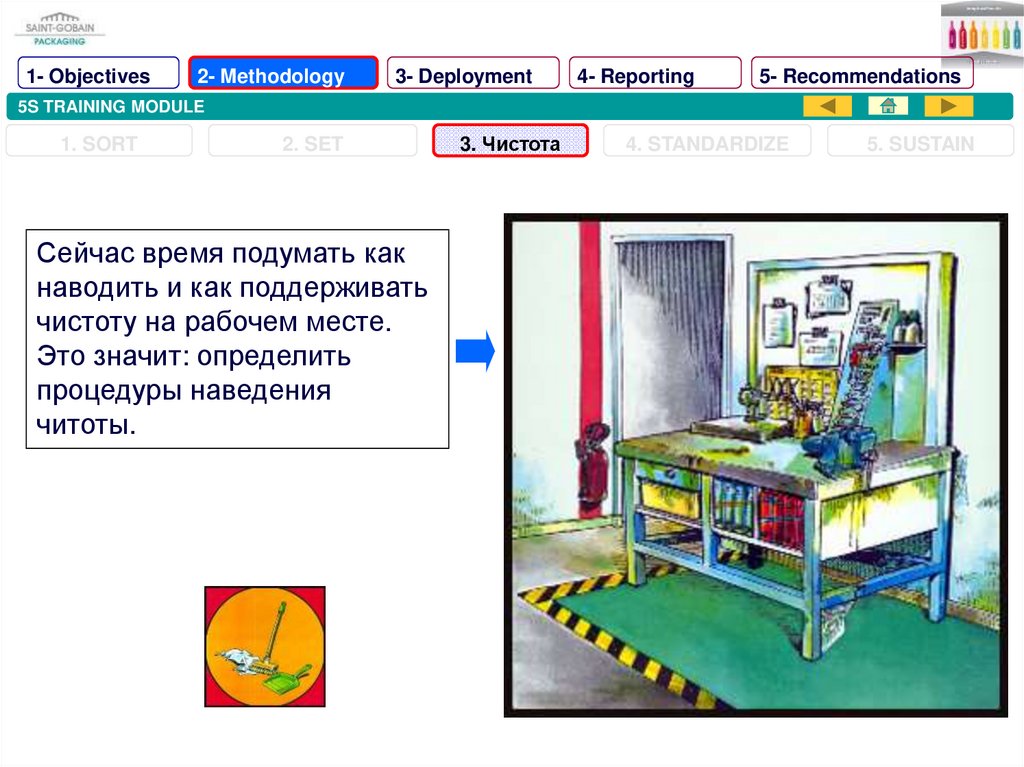This screenshot has height=767, width=1024.
Task: Click the broom and dustpan icon
Action: click(265, 647)
